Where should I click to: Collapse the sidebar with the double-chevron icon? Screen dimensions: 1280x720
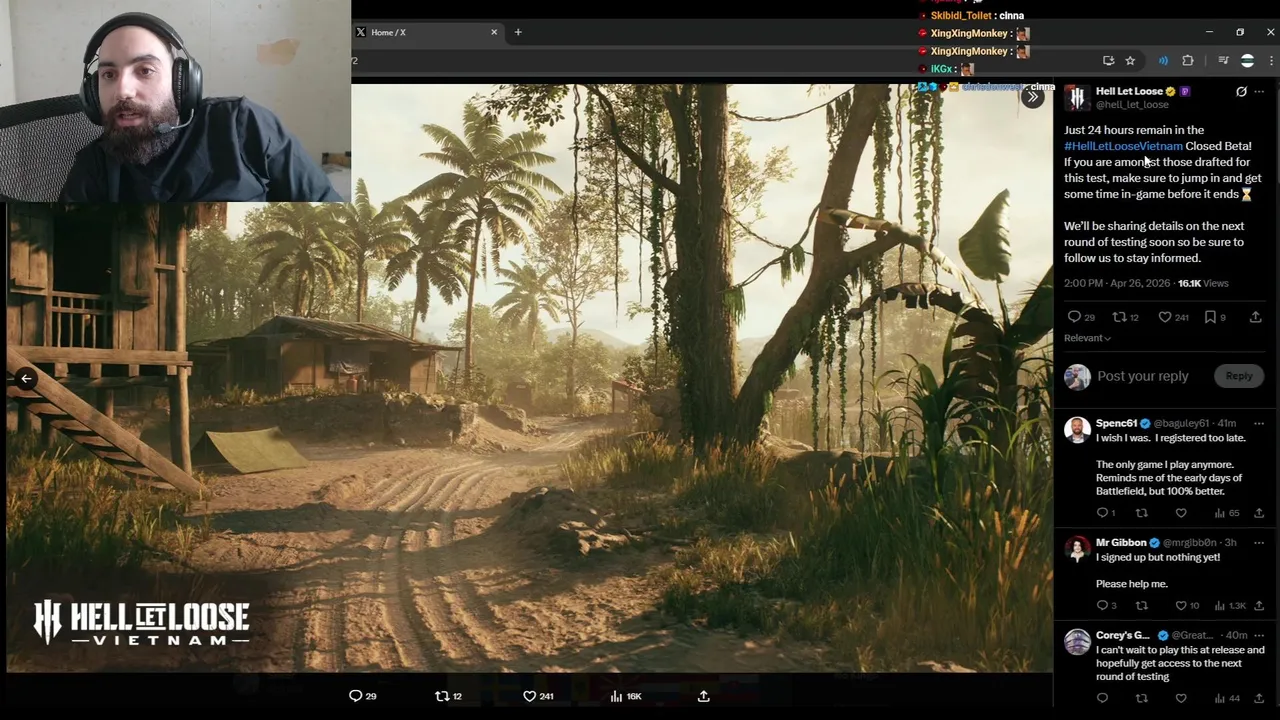[1032, 98]
